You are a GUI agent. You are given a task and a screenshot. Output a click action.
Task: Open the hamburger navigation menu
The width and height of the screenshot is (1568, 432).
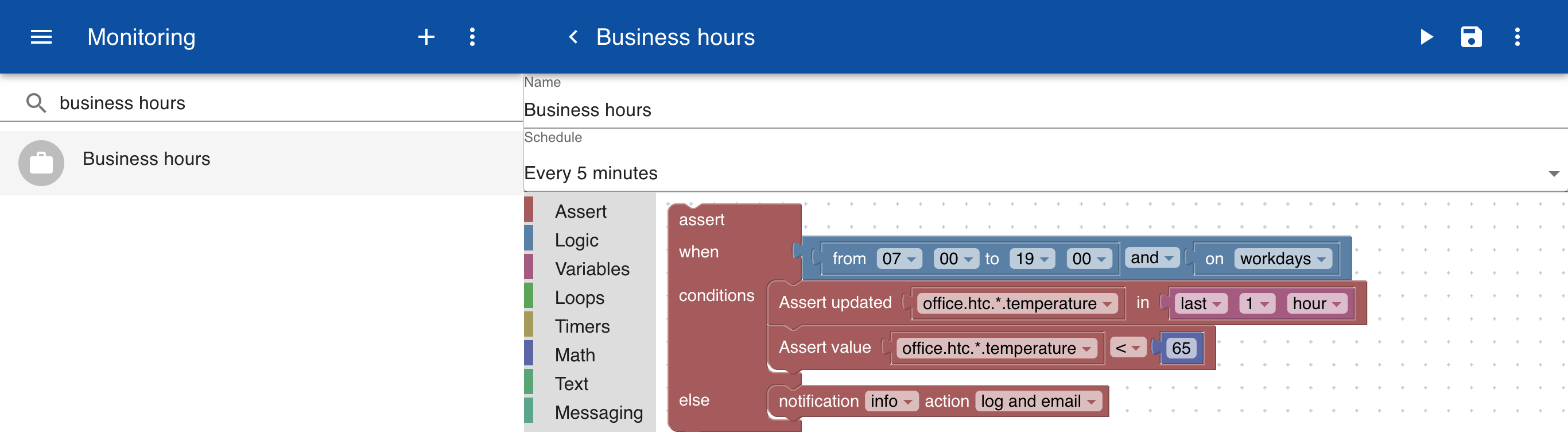(41, 37)
